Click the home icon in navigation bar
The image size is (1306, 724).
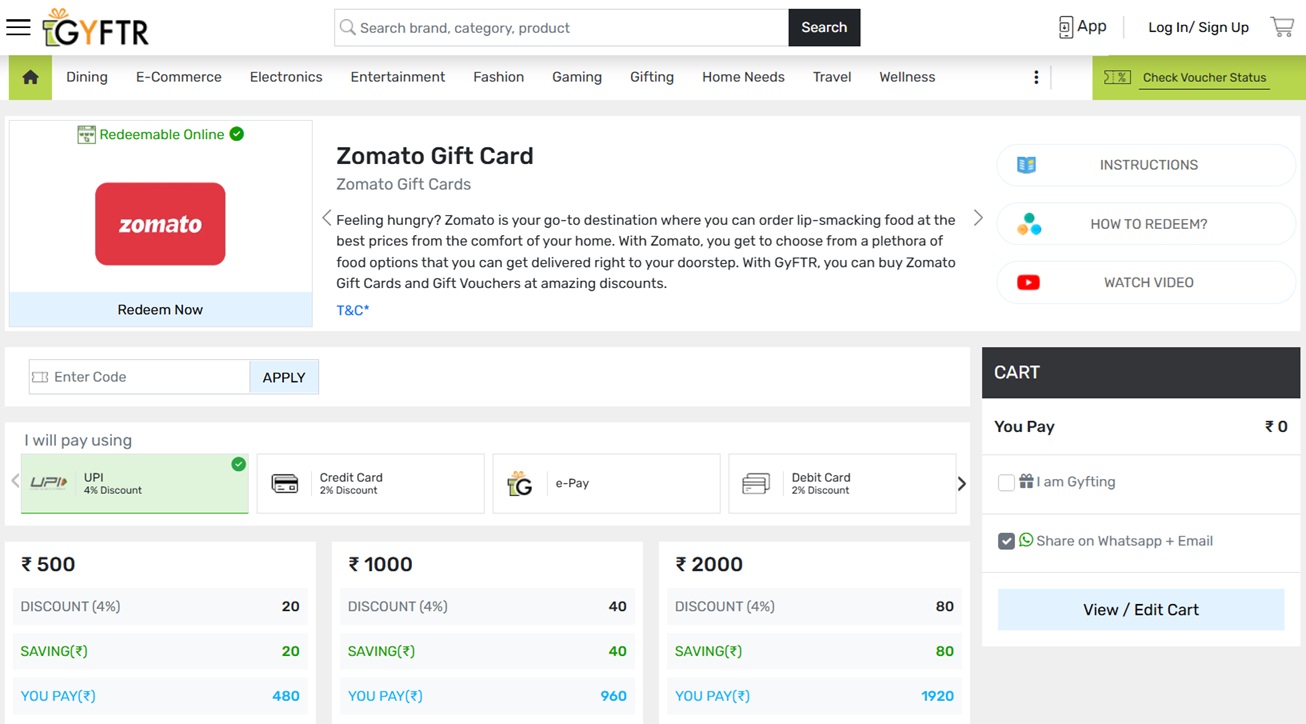[30, 77]
